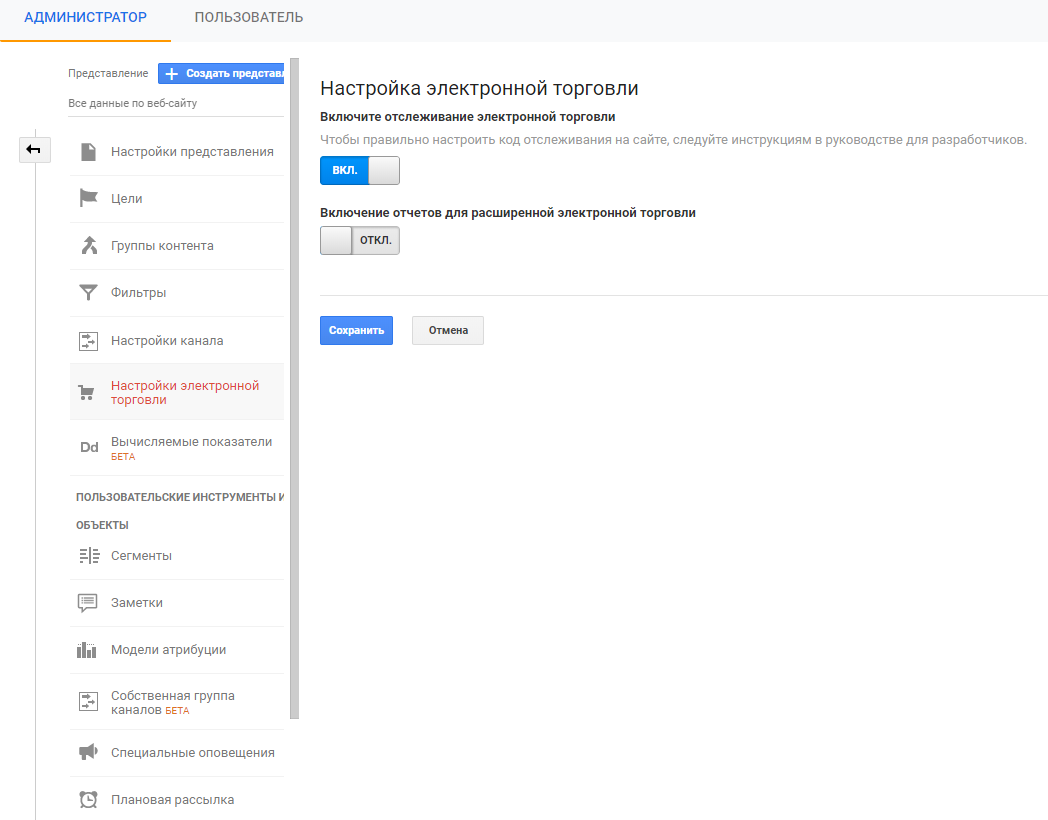This screenshot has height=820, width=1048.
Task: Click the document icon for Настройки представления
Action: [89, 152]
